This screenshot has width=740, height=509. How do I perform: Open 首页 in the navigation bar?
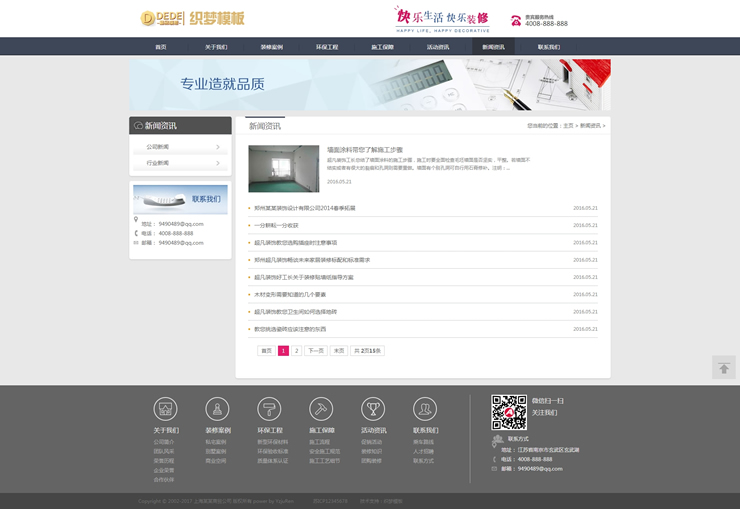160,47
